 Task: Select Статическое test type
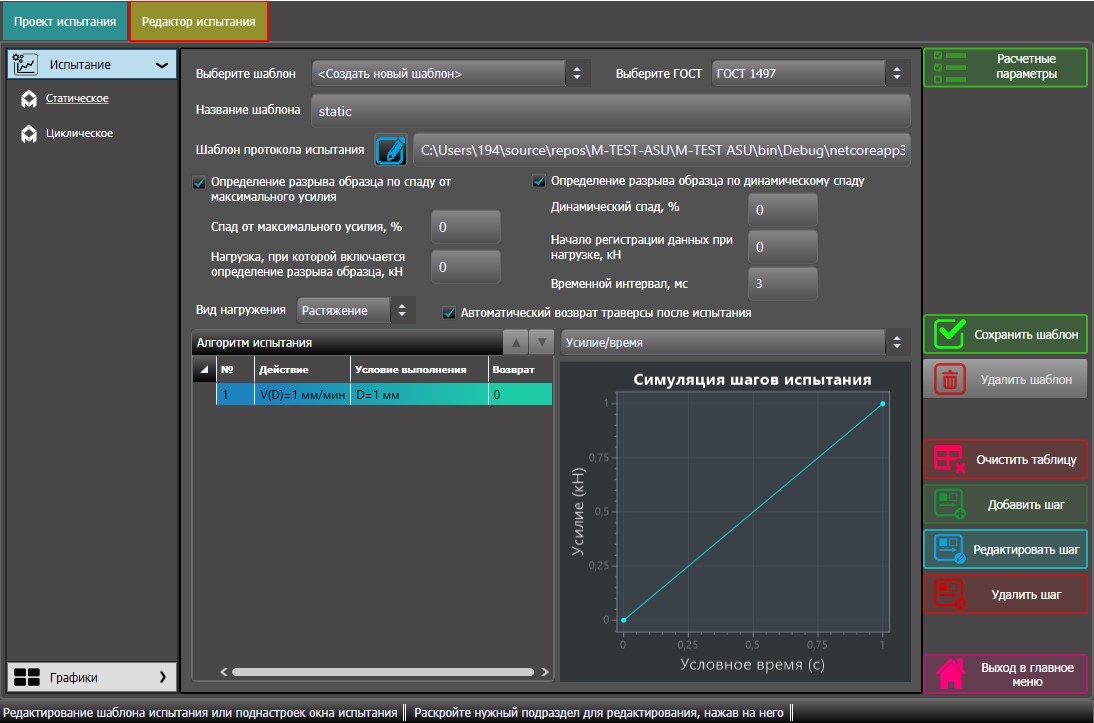(77, 98)
